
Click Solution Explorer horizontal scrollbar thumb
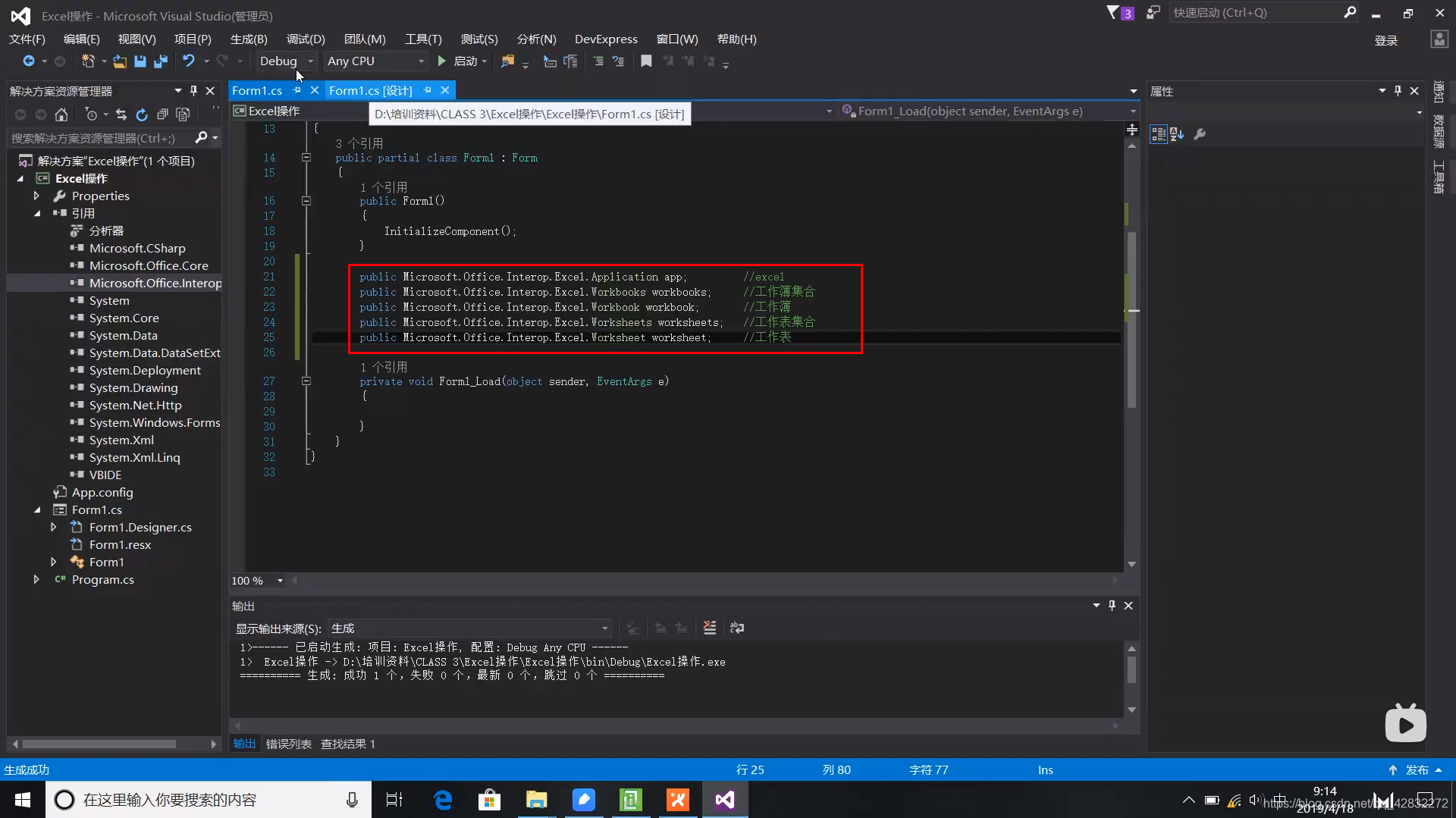[x=99, y=744]
